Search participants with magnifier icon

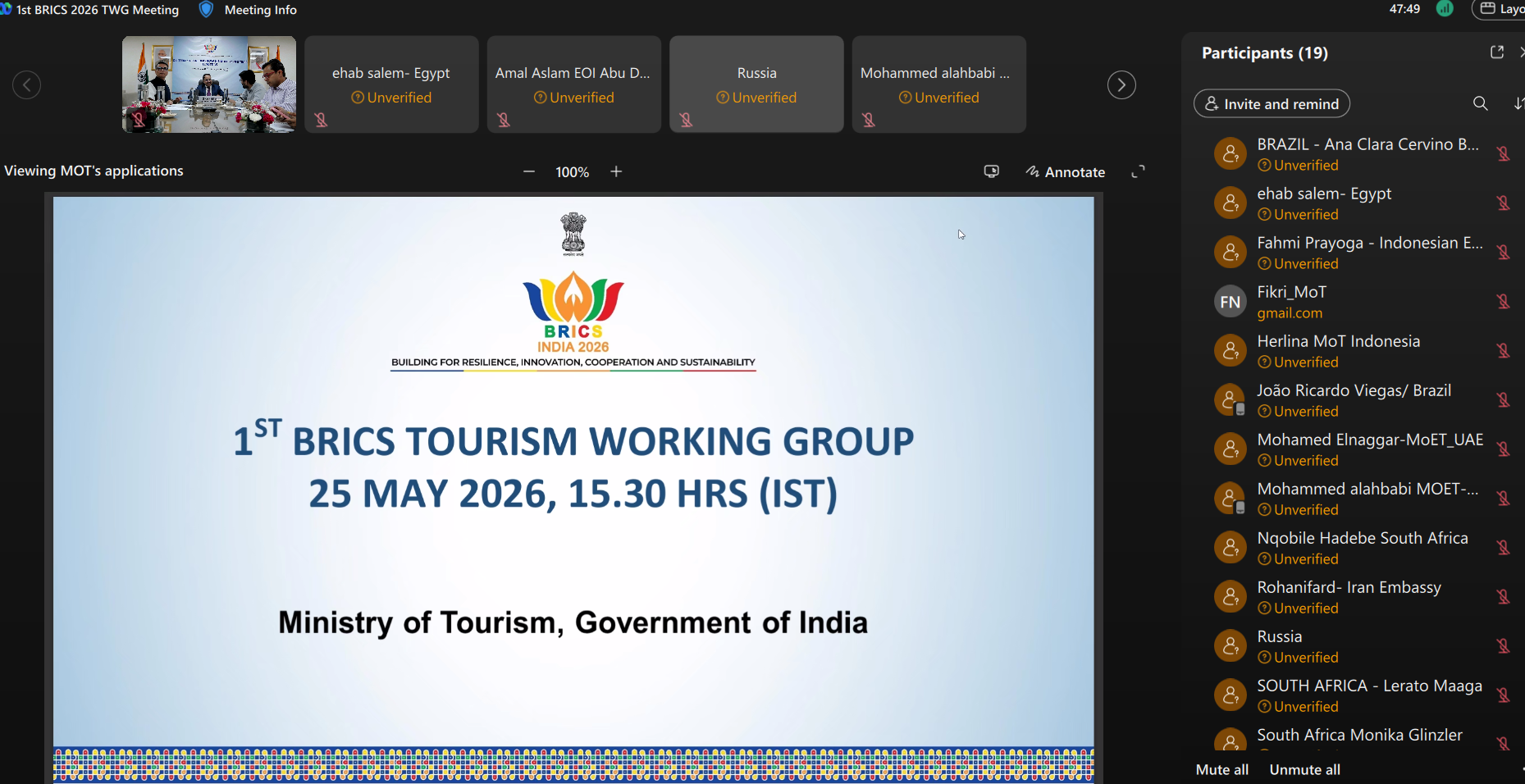(1480, 103)
